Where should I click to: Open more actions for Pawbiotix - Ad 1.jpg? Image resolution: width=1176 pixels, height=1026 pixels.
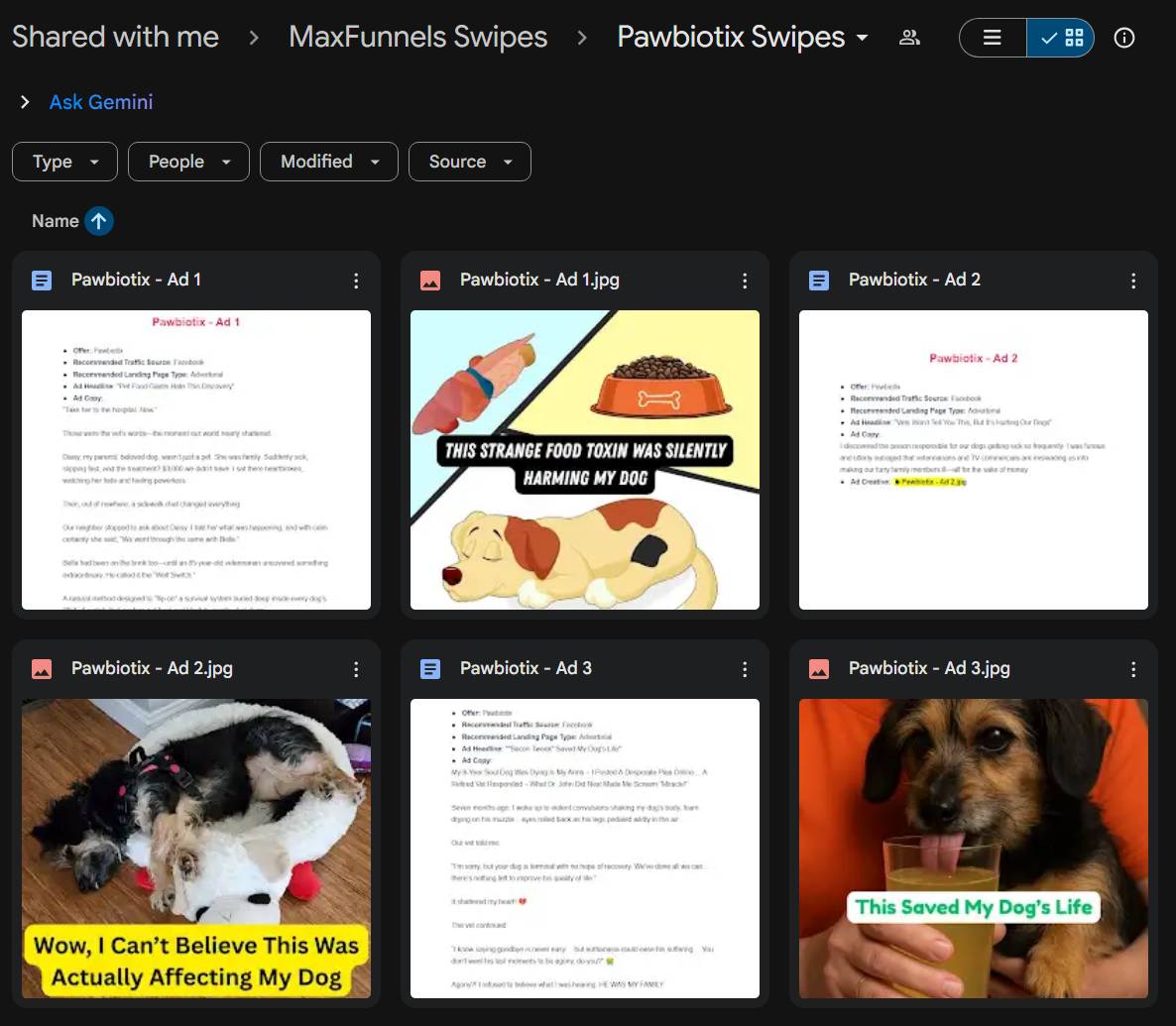pos(745,281)
